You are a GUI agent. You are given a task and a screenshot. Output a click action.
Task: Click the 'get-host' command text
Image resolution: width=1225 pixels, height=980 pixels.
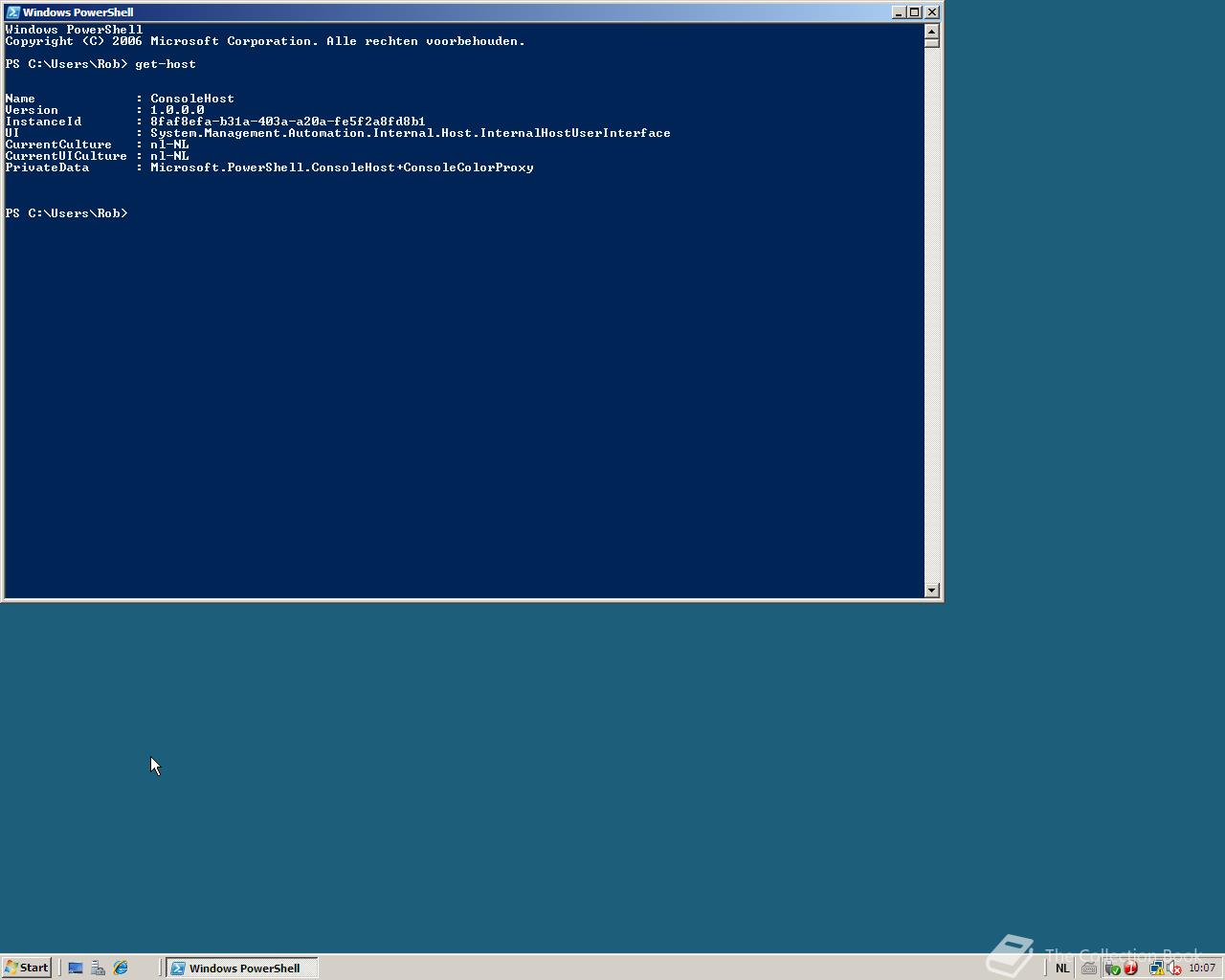[x=166, y=64]
